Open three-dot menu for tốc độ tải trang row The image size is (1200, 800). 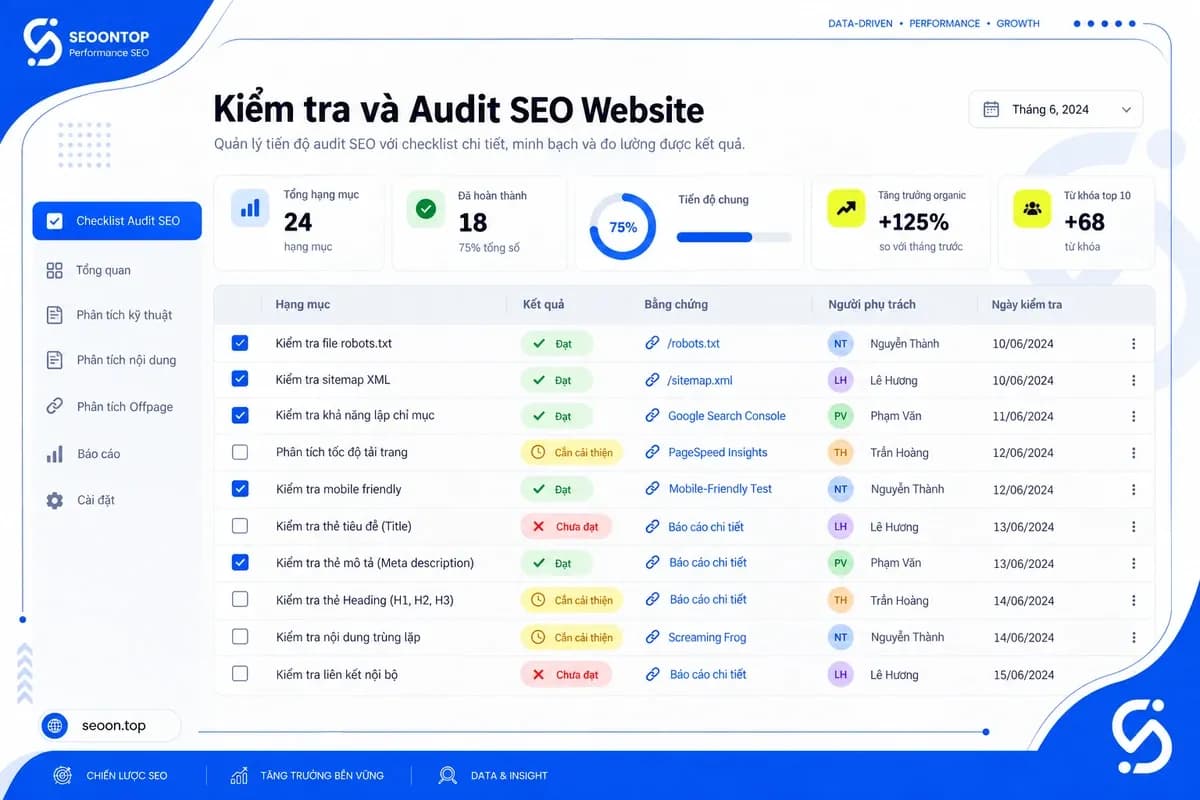pos(1133,453)
